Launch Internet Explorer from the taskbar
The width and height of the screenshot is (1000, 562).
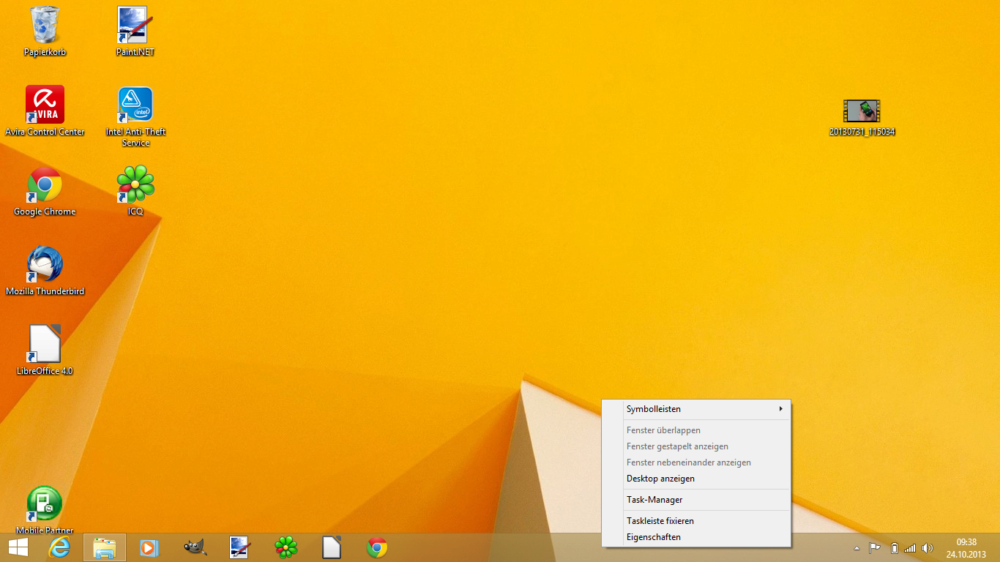pos(60,547)
